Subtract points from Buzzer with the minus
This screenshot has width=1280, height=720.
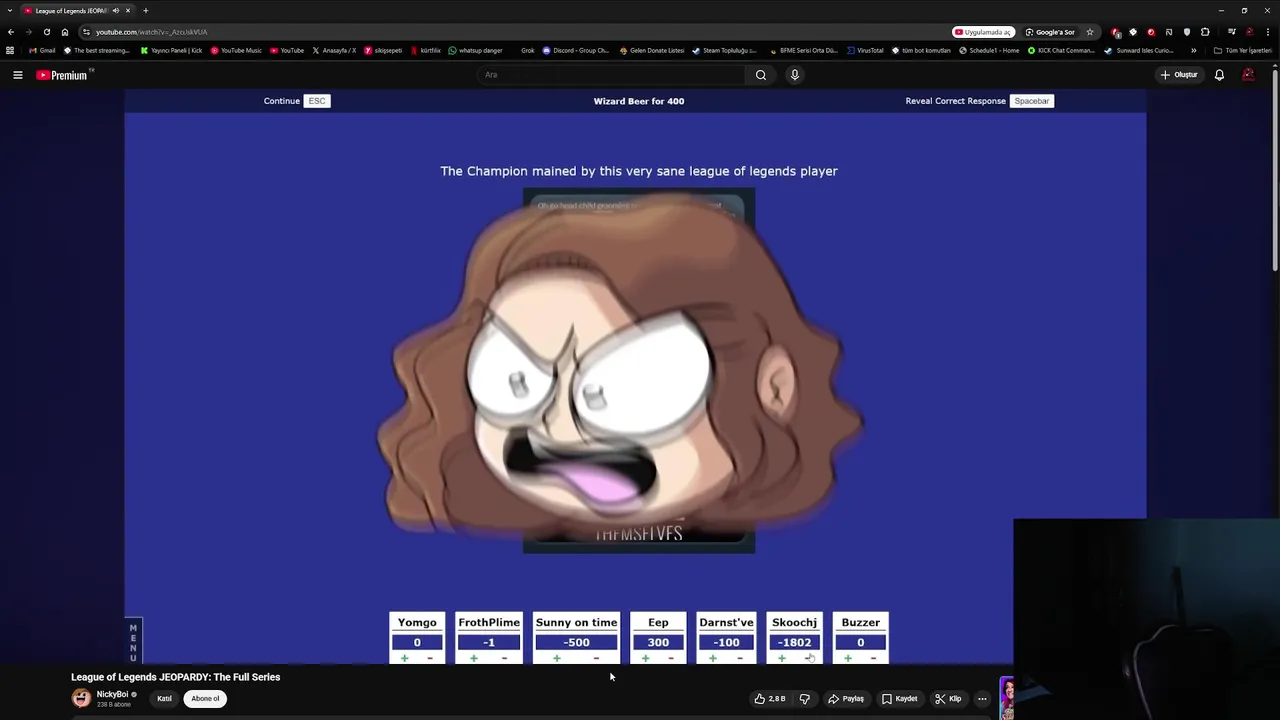[873, 658]
